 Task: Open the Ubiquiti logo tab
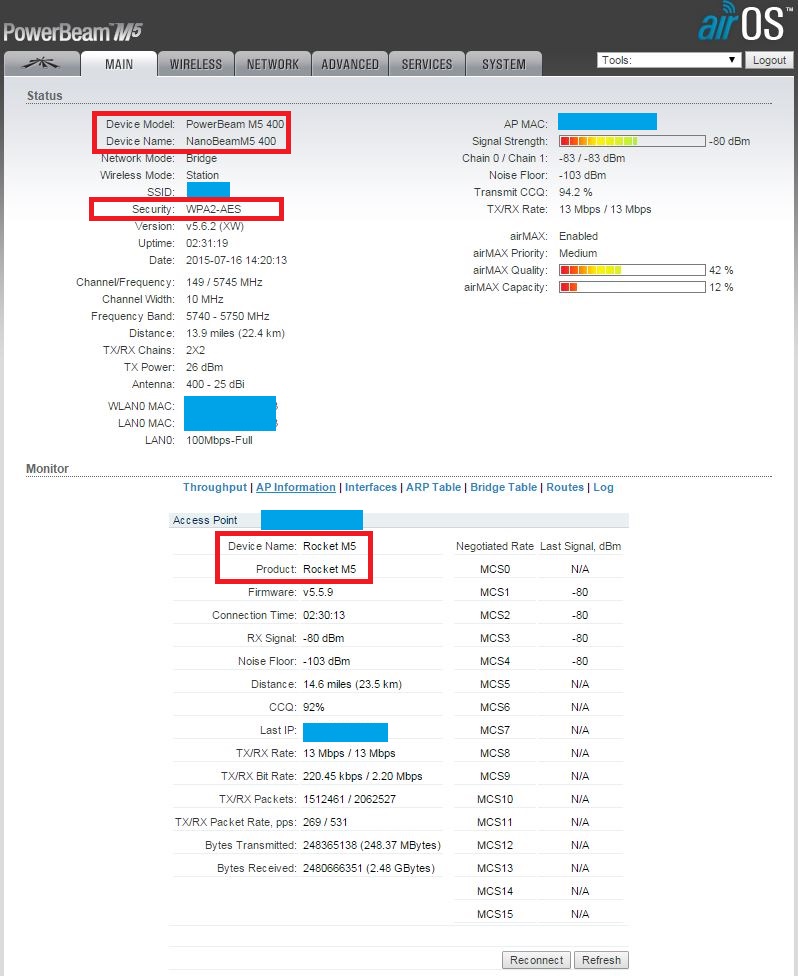[42, 63]
